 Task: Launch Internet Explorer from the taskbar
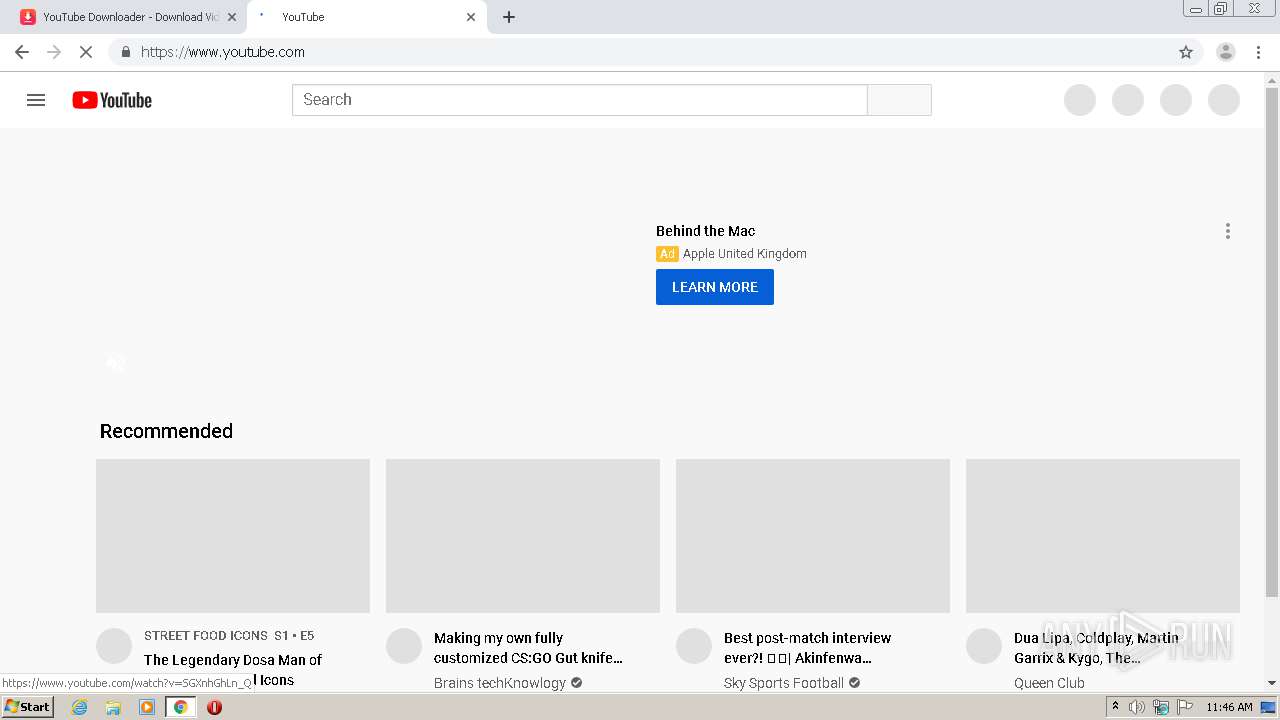pos(79,707)
